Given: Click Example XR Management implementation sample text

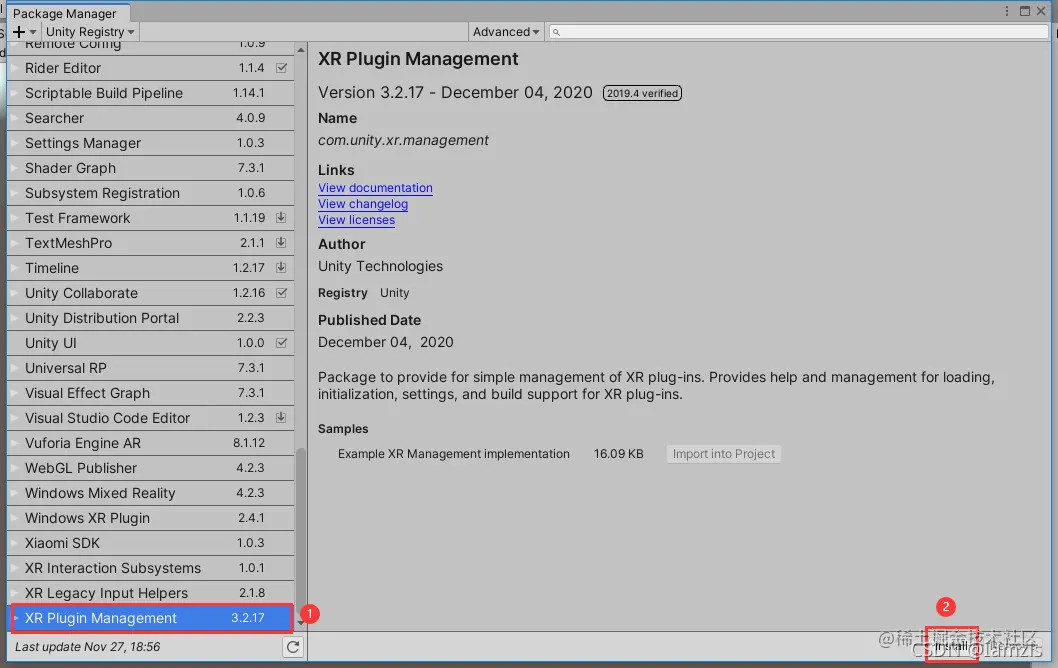Looking at the screenshot, I should pyautogui.click(x=453, y=453).
